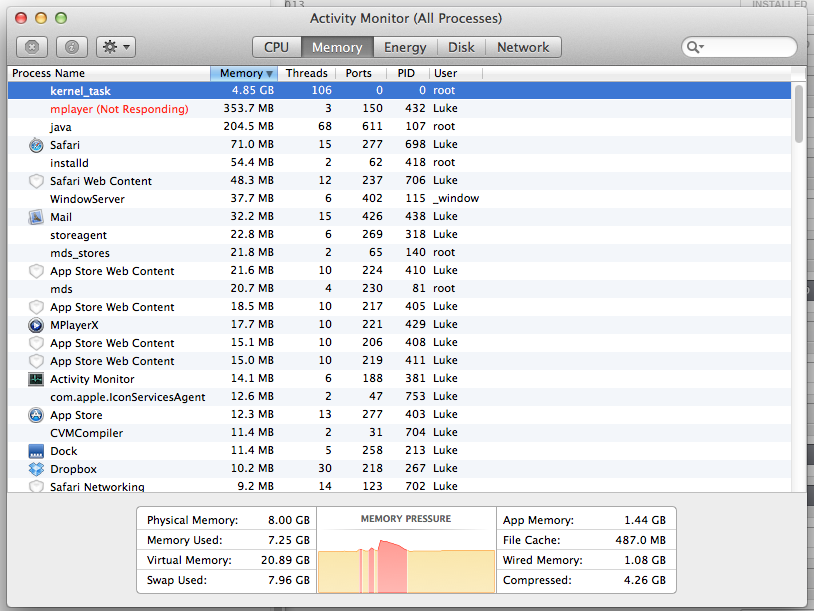Select the storeagent process
Screen dimensions: 814x611
[x=399, y=235]
